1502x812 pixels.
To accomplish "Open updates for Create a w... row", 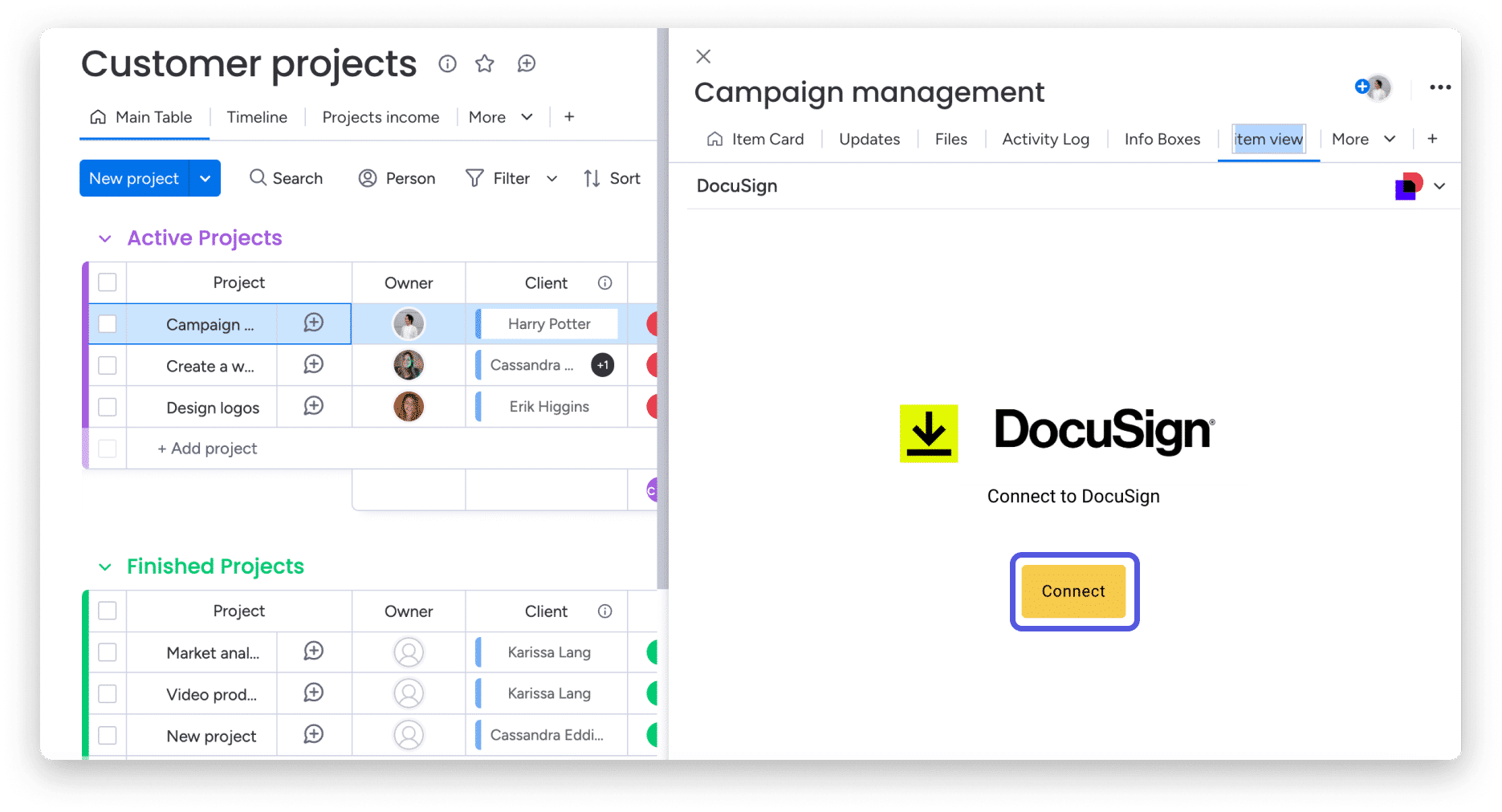I will click(314, 364).
